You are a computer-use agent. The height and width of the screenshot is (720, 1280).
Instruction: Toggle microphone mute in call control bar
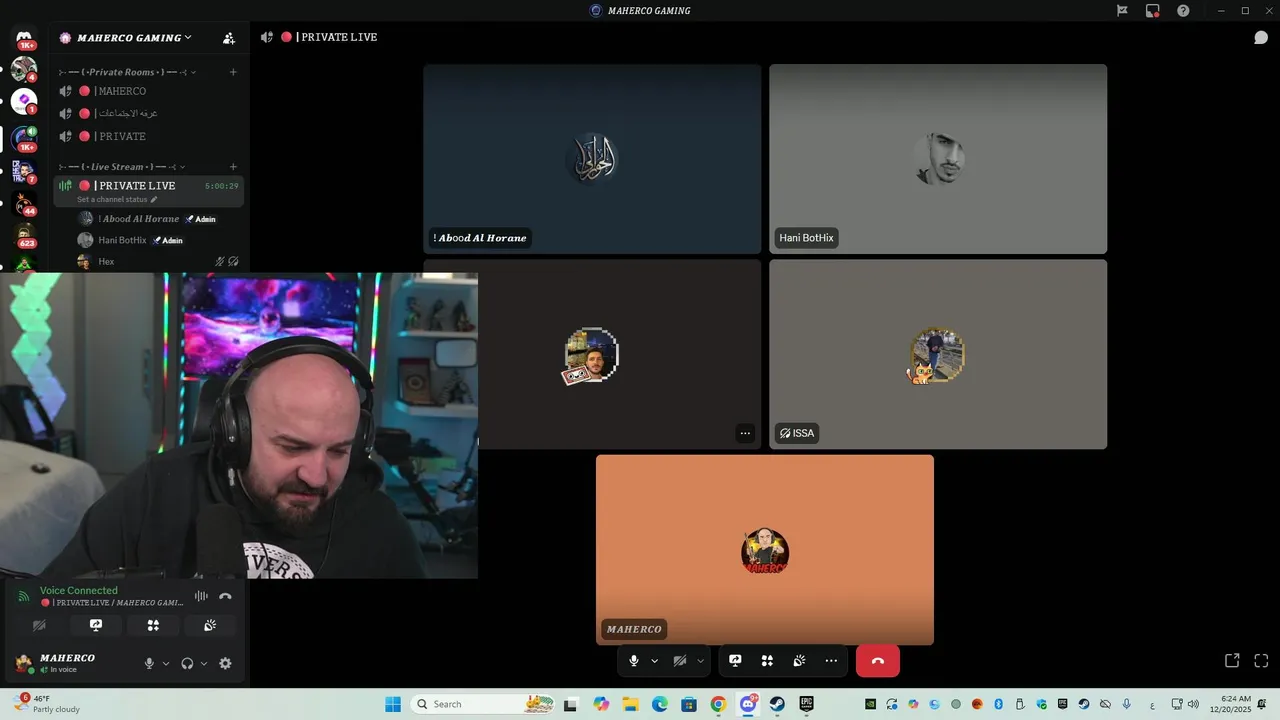tap(634, 661)
